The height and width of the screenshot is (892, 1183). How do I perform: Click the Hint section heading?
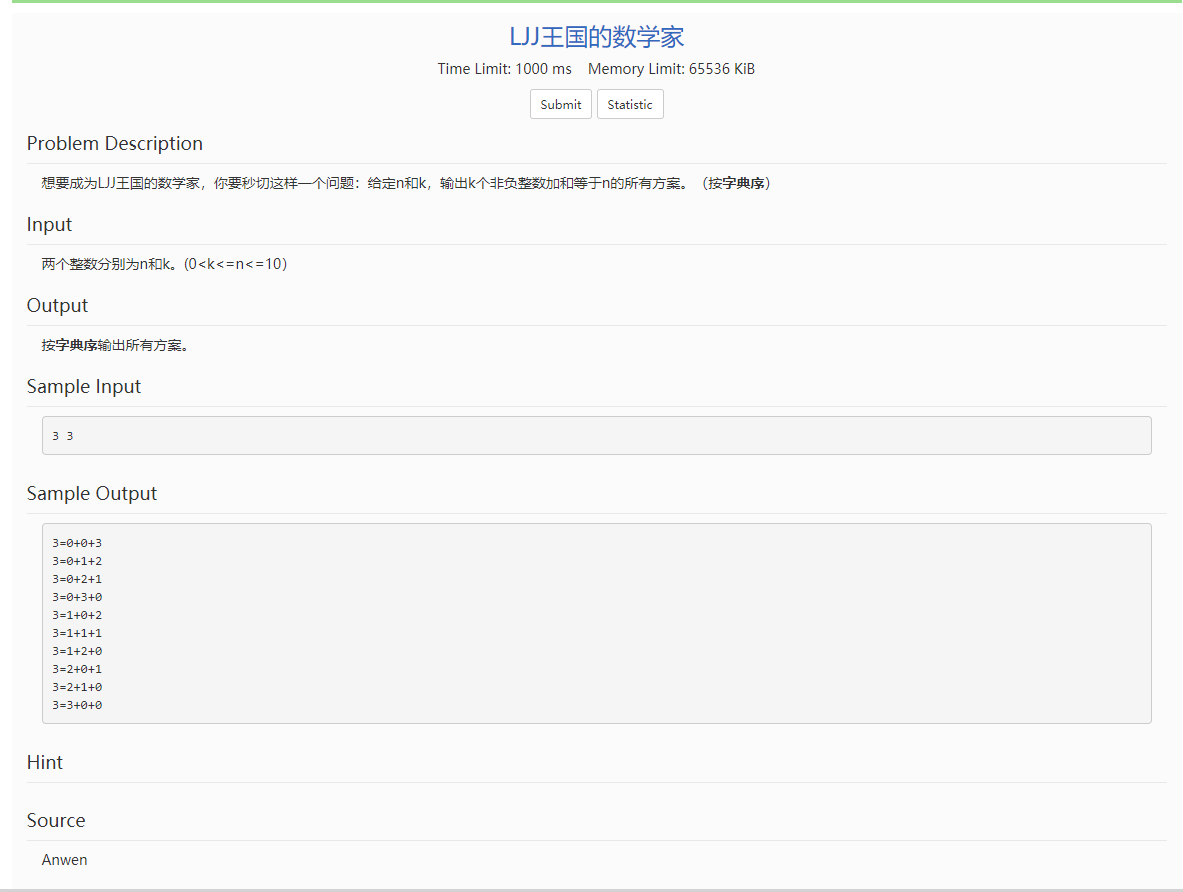pyautogui.click(x=45, y=762)
